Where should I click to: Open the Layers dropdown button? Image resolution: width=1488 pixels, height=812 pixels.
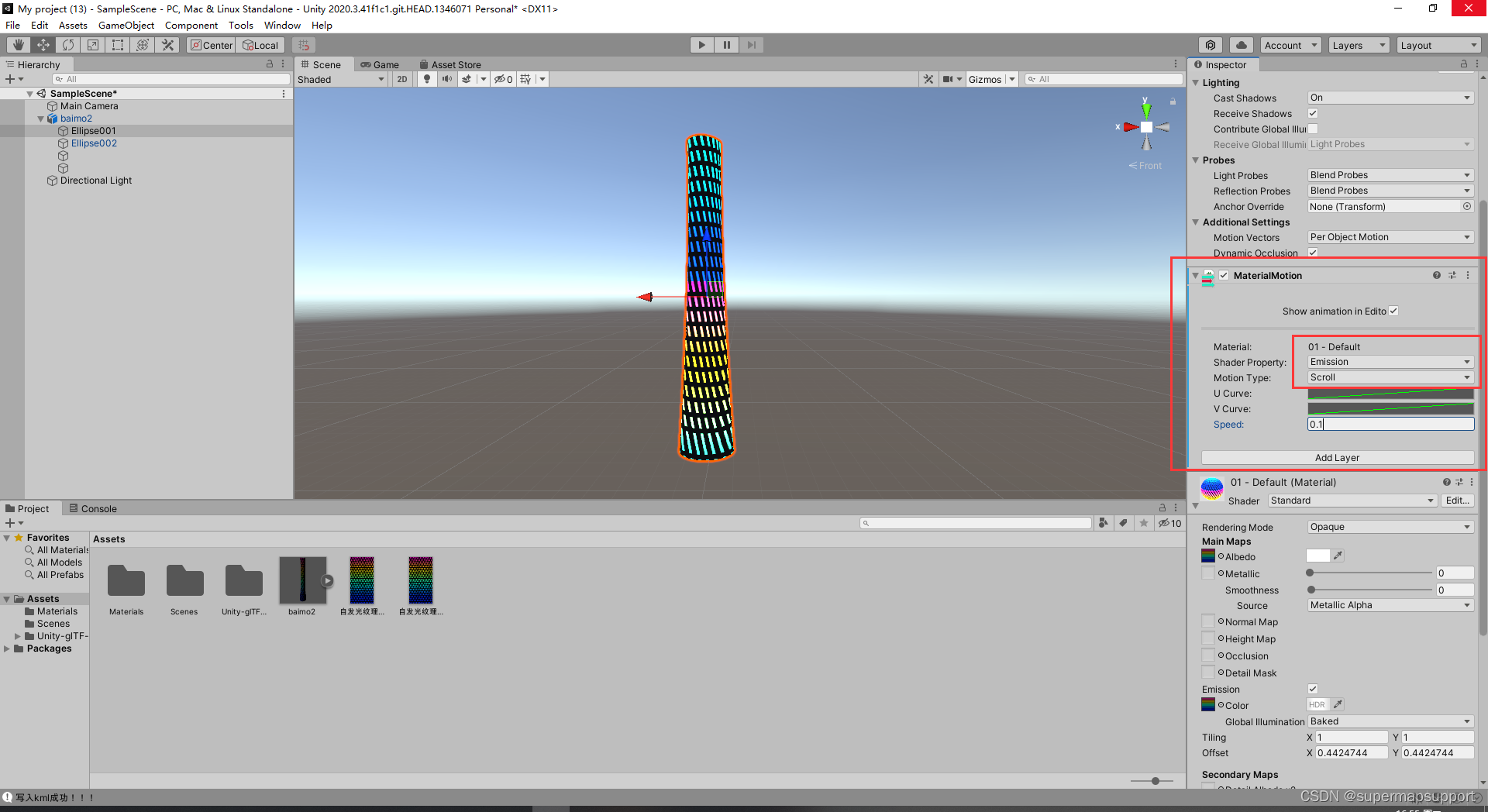pyautogui.click(x=1359, y=45)
